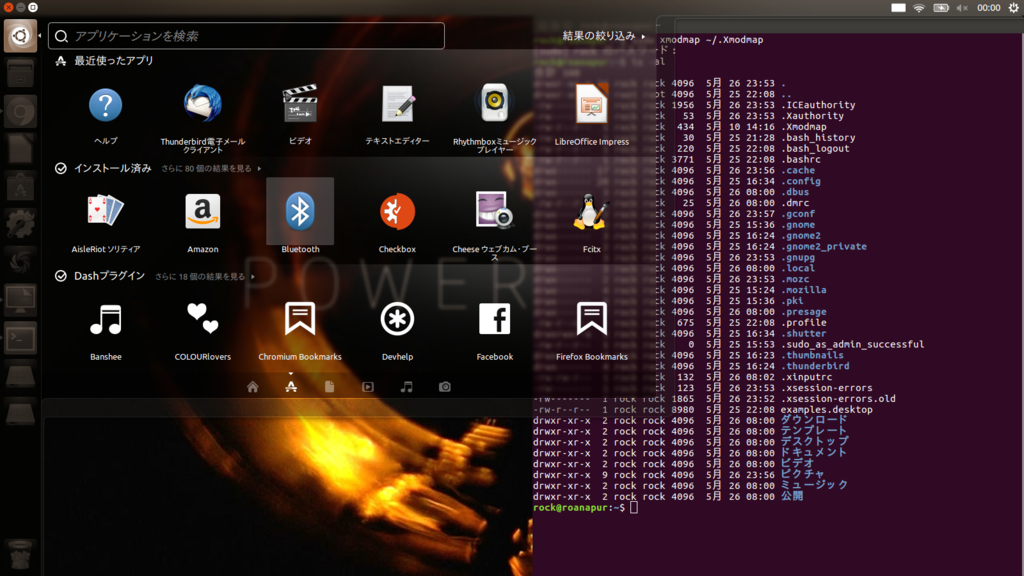Screen dimensions: 1024x576
Task: Open the battery indicator menu
Action: [x=940, y=8]
